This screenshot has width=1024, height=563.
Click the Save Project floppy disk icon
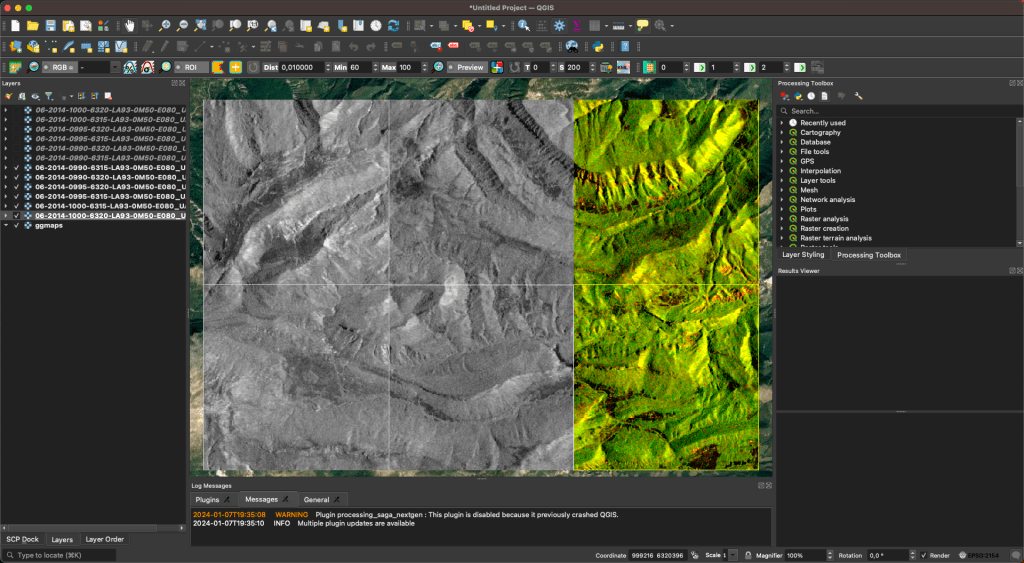tap(51, 25)
